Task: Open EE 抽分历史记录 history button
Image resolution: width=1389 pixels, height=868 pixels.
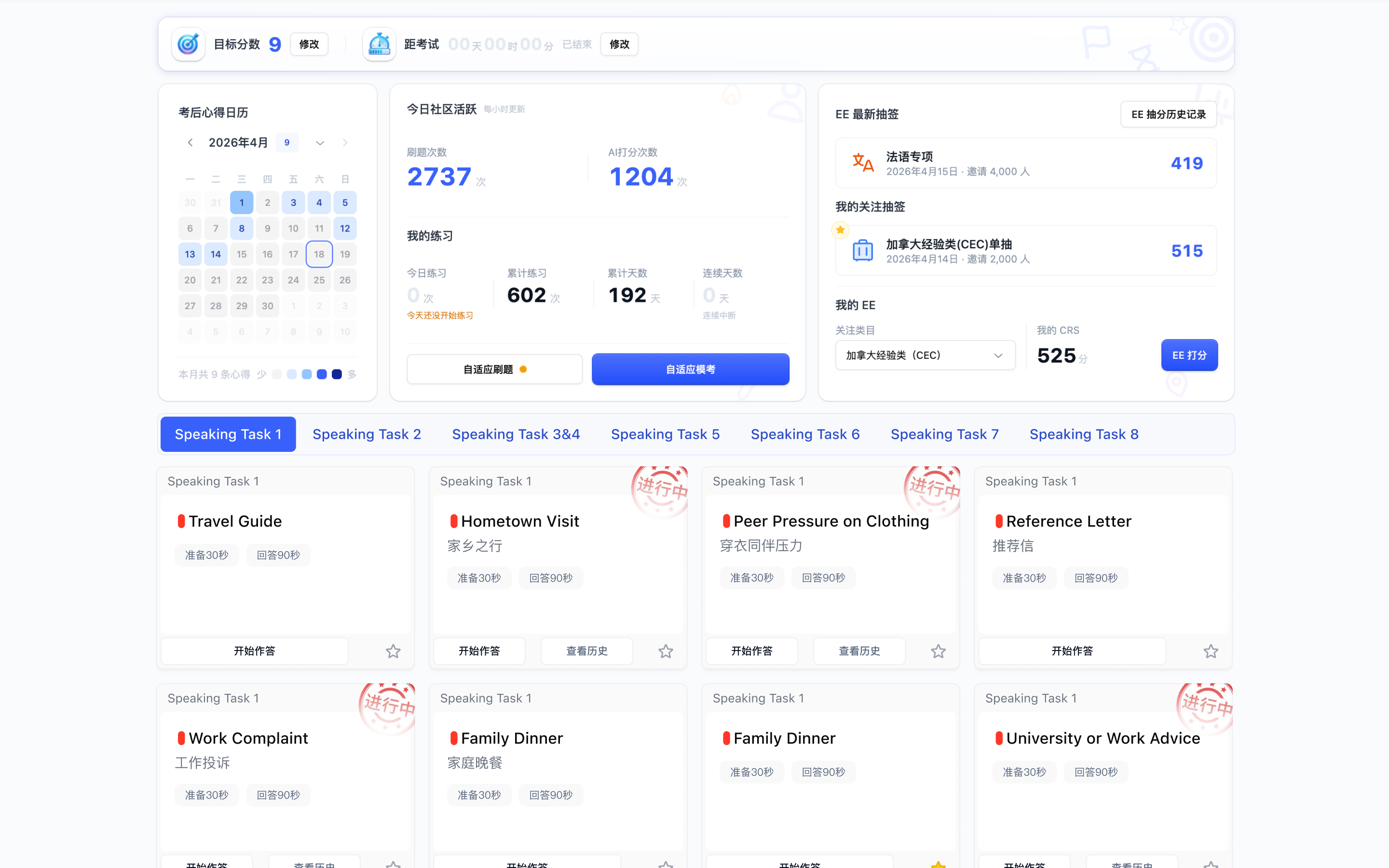Action: pos(1168,114)
